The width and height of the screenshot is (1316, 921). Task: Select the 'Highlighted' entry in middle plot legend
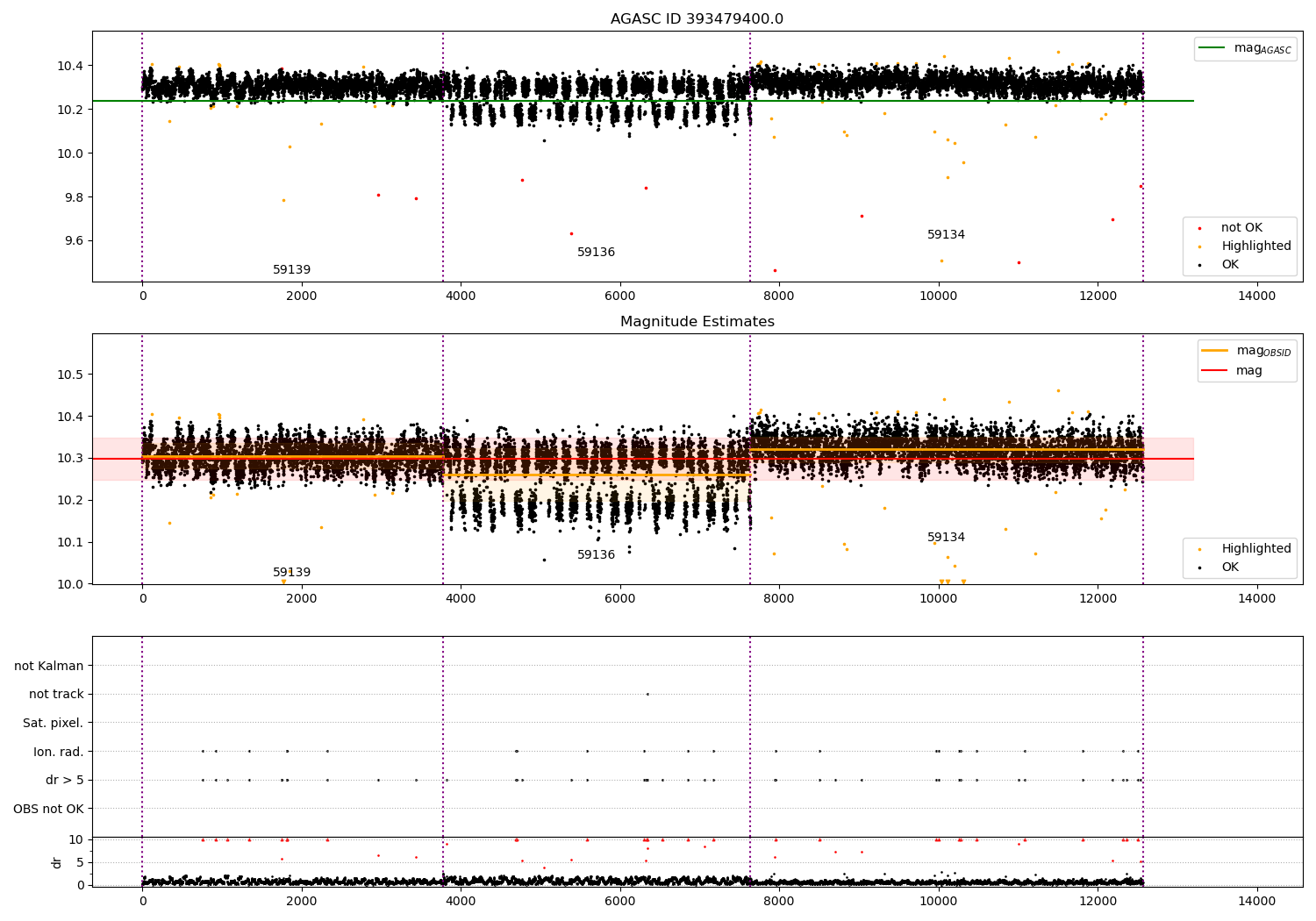pos(1255,549)
